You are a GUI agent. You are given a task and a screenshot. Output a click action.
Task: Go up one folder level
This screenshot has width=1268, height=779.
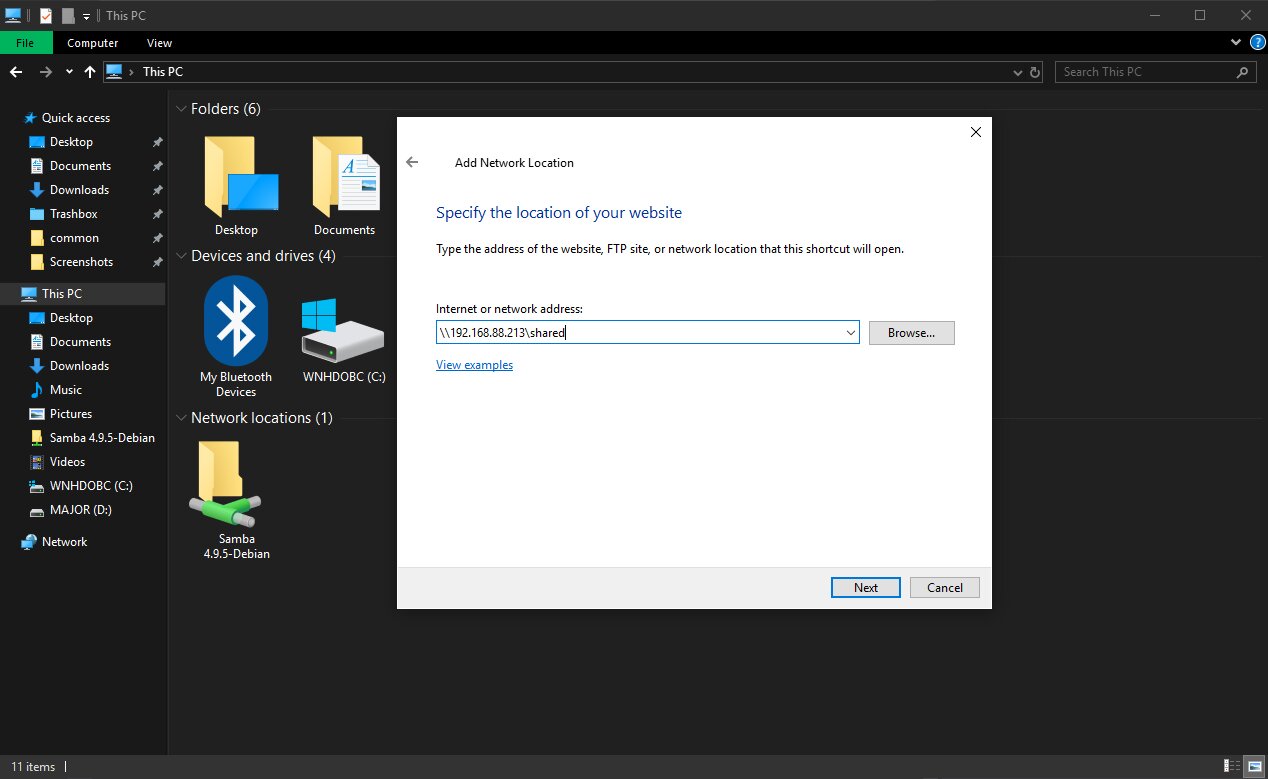tap(90, 72)
